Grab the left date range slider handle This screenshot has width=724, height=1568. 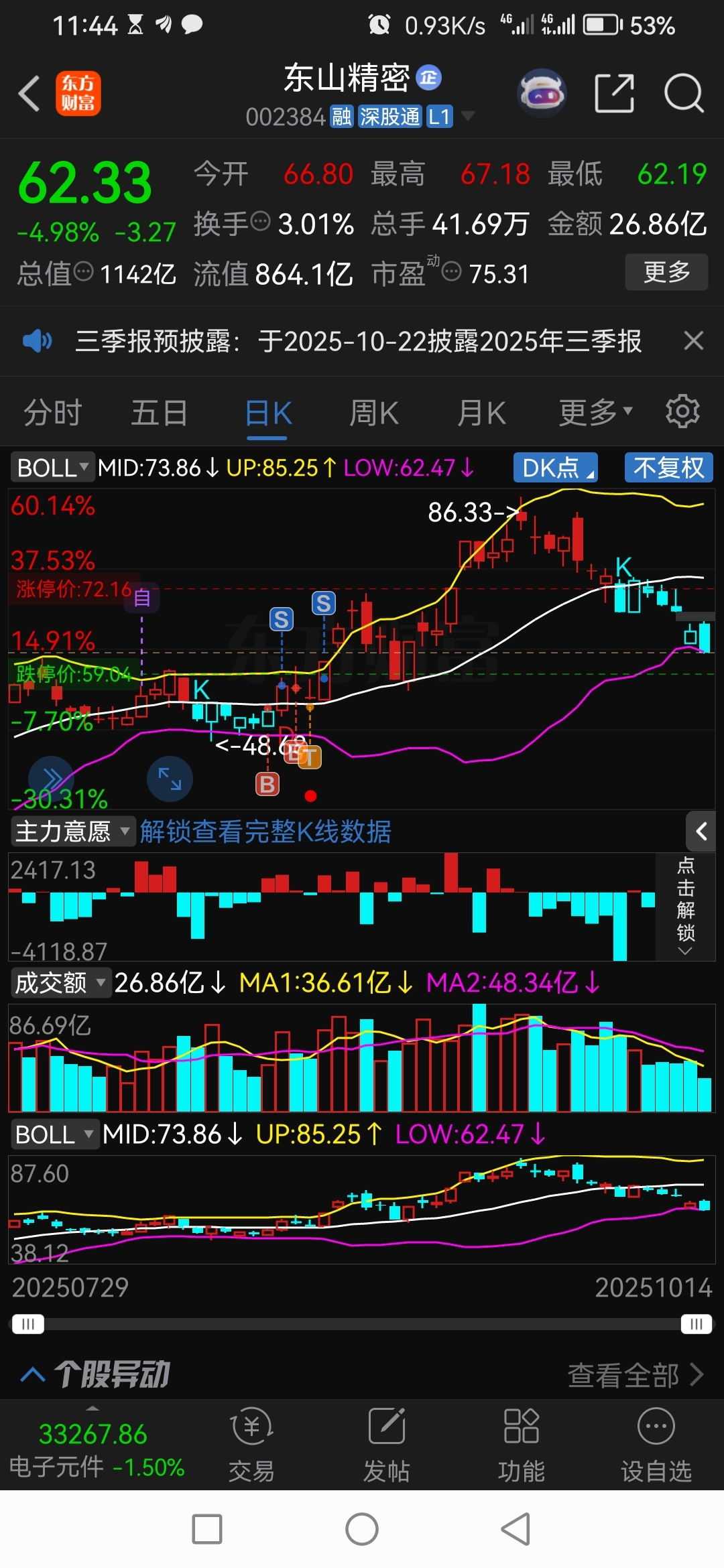(28, 1324)
